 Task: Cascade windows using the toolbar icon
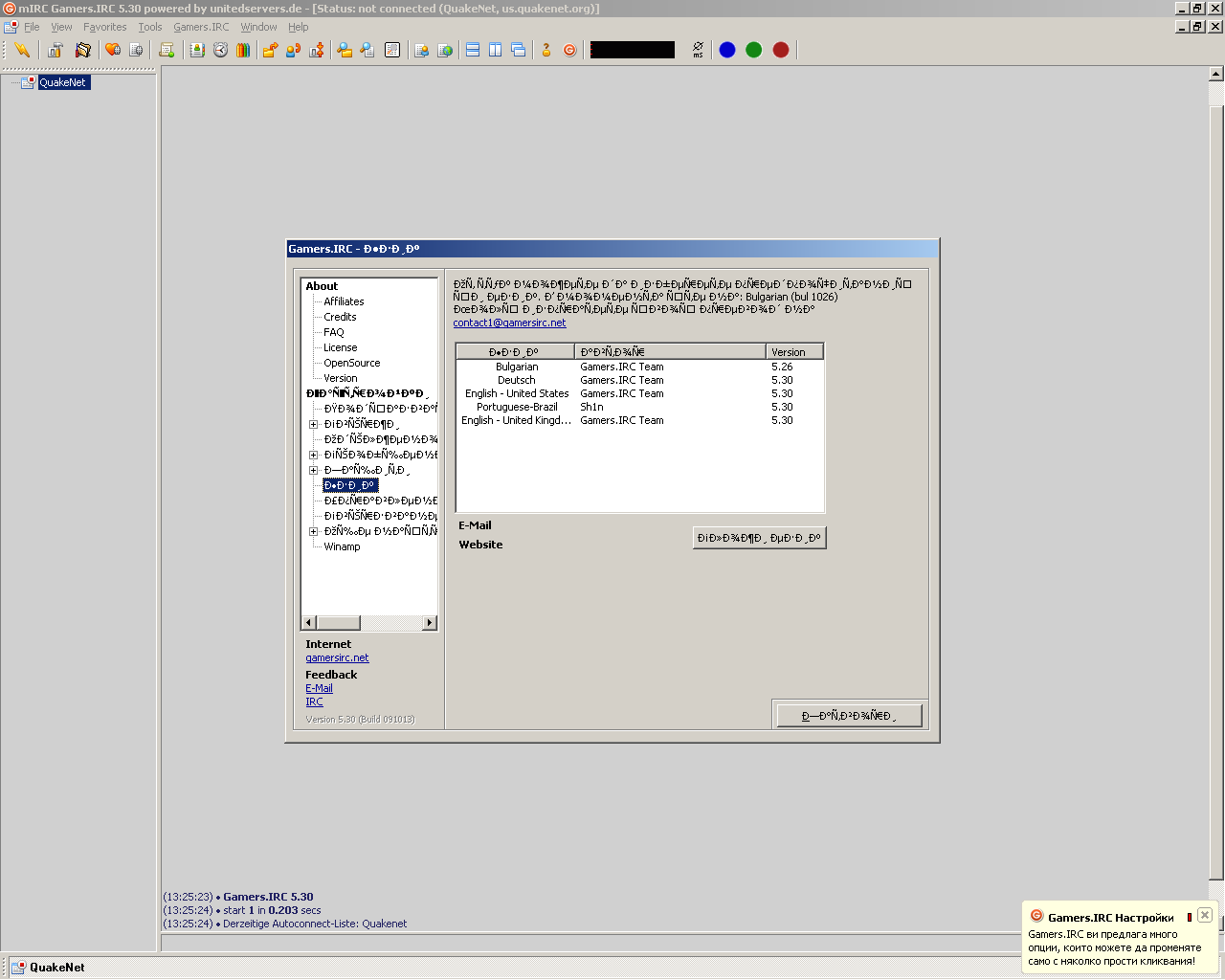[x=519, y=50]
